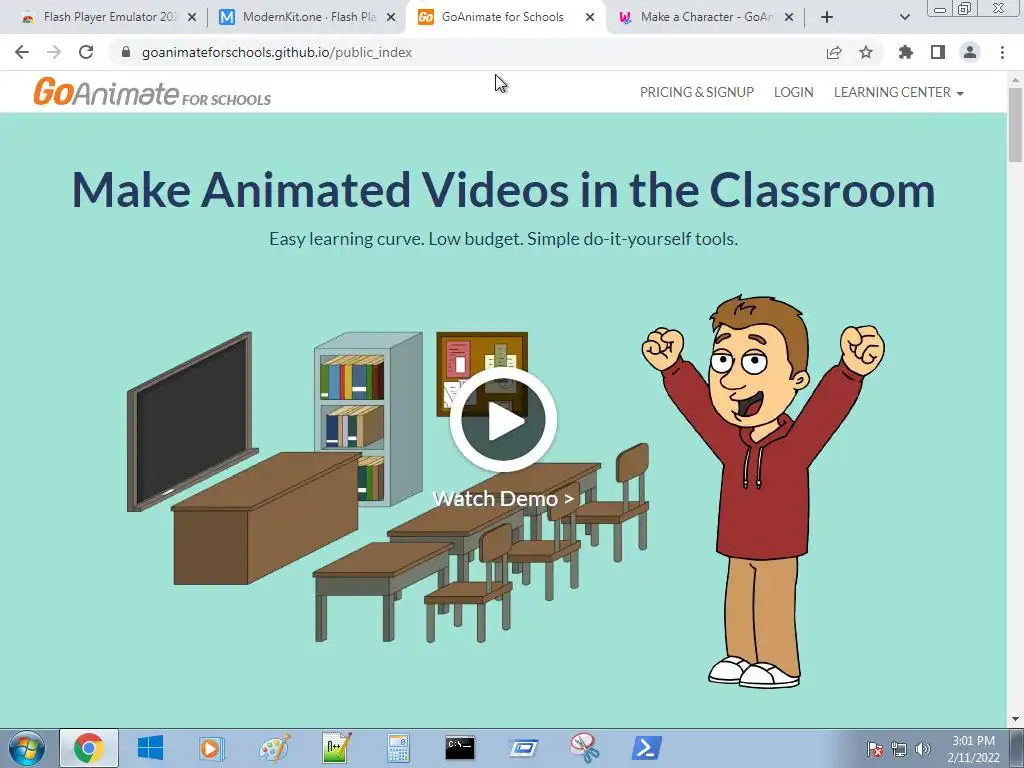This screenshot has width=1024, height=768.
Task: Select the GoAnimate for Schools tab
Action: [x=502, y=17]
